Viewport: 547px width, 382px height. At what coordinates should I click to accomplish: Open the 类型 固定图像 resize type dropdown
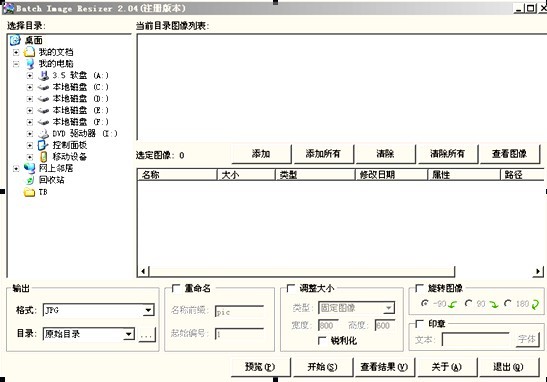388,308
